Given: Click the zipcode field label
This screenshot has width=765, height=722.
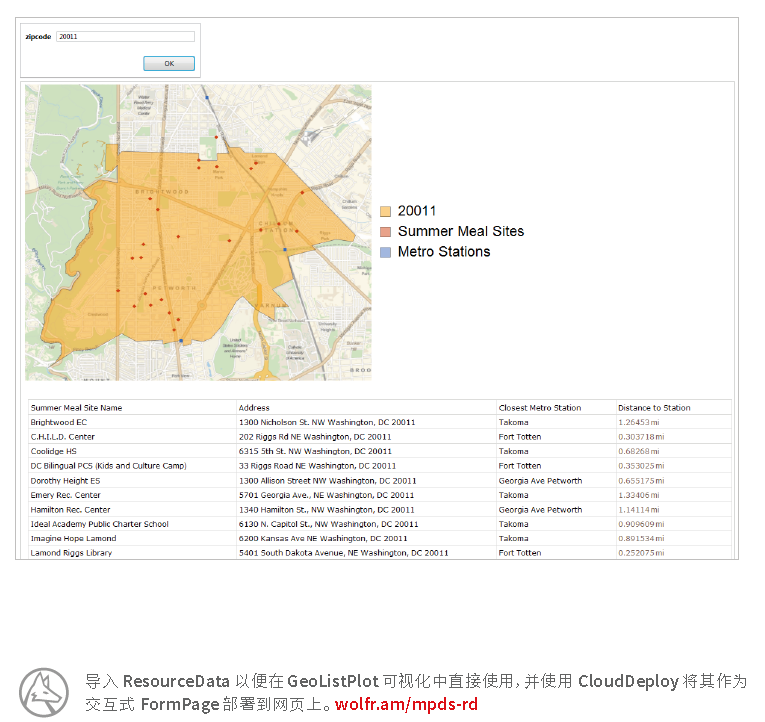Looking at the screenshot, I should pyautogui.click(x=39, y=37).
